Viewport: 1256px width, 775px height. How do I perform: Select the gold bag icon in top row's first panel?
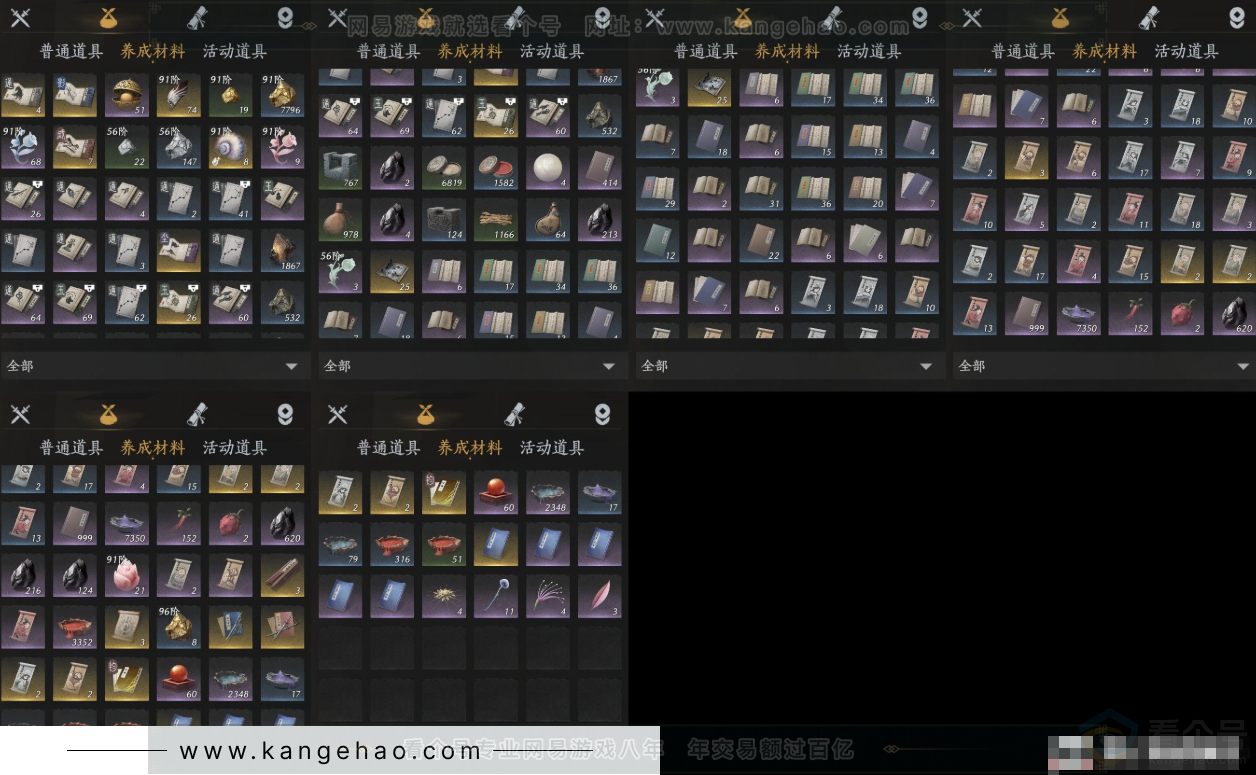click(x=109, y=18)
